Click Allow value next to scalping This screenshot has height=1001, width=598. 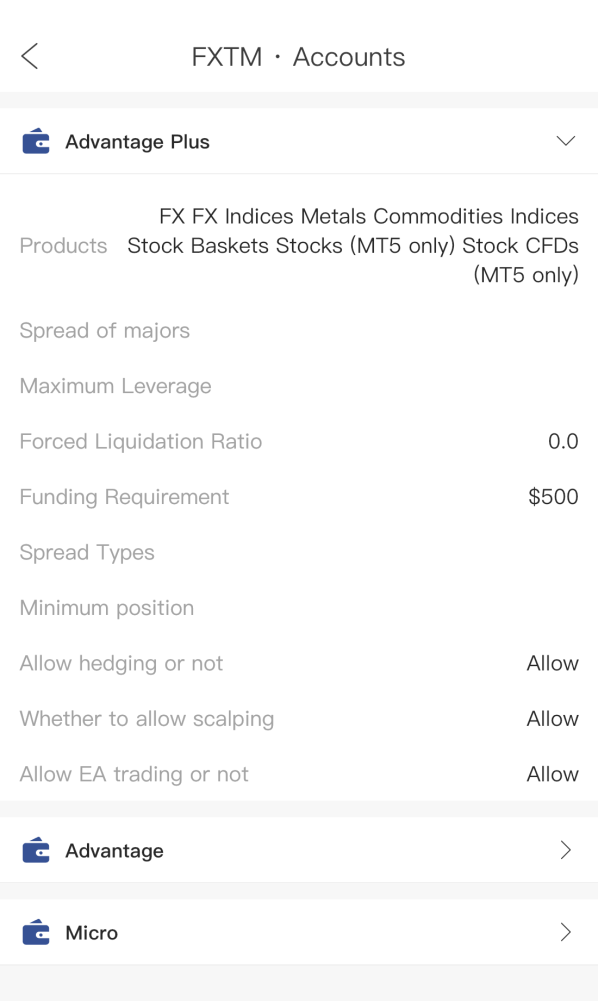click(553, 719)
